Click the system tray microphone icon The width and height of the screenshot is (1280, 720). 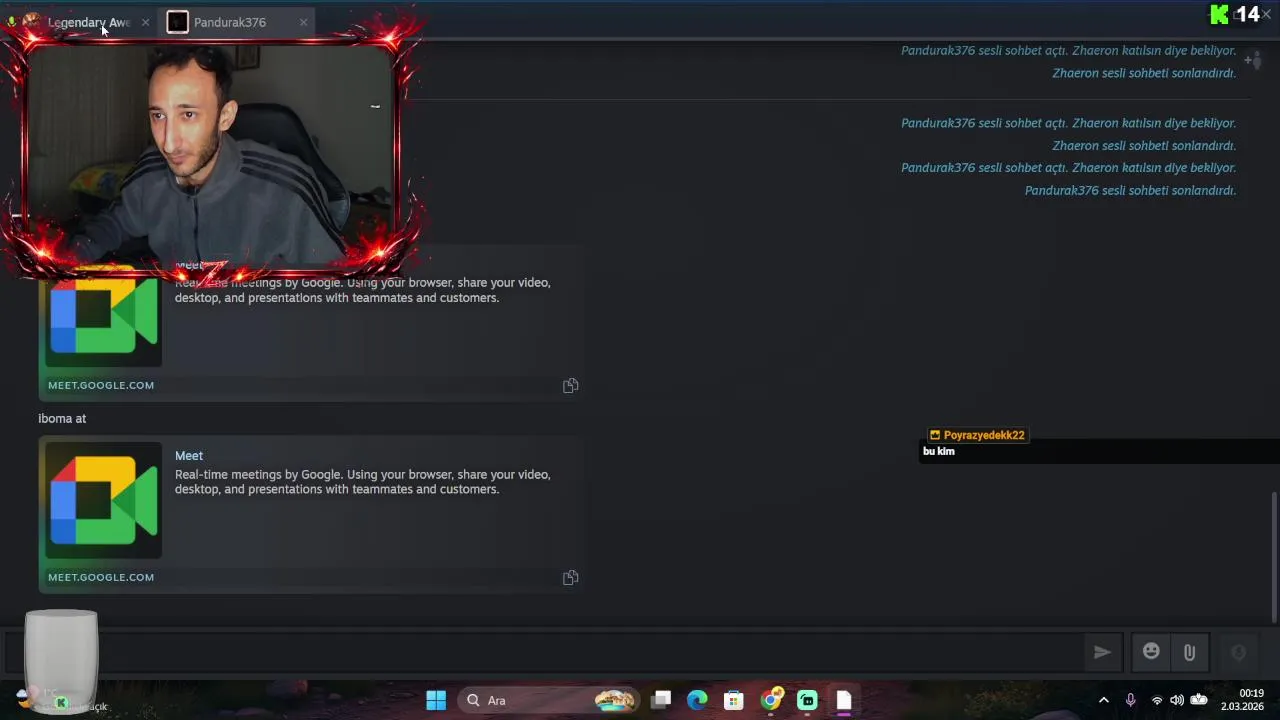pyautogui.click(x=1130, y=700)
